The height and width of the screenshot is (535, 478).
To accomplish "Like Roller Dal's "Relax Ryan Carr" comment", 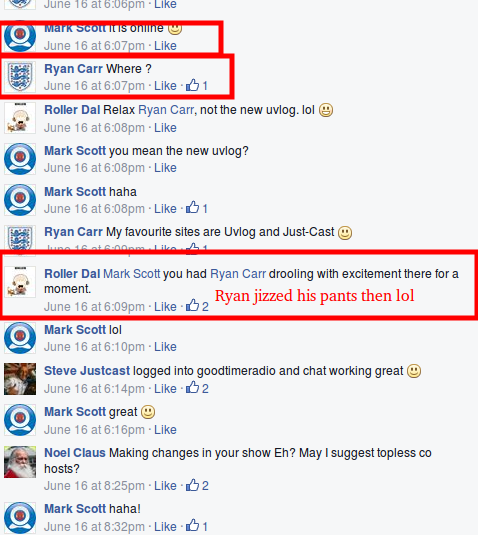I will (x=165, y=128).
